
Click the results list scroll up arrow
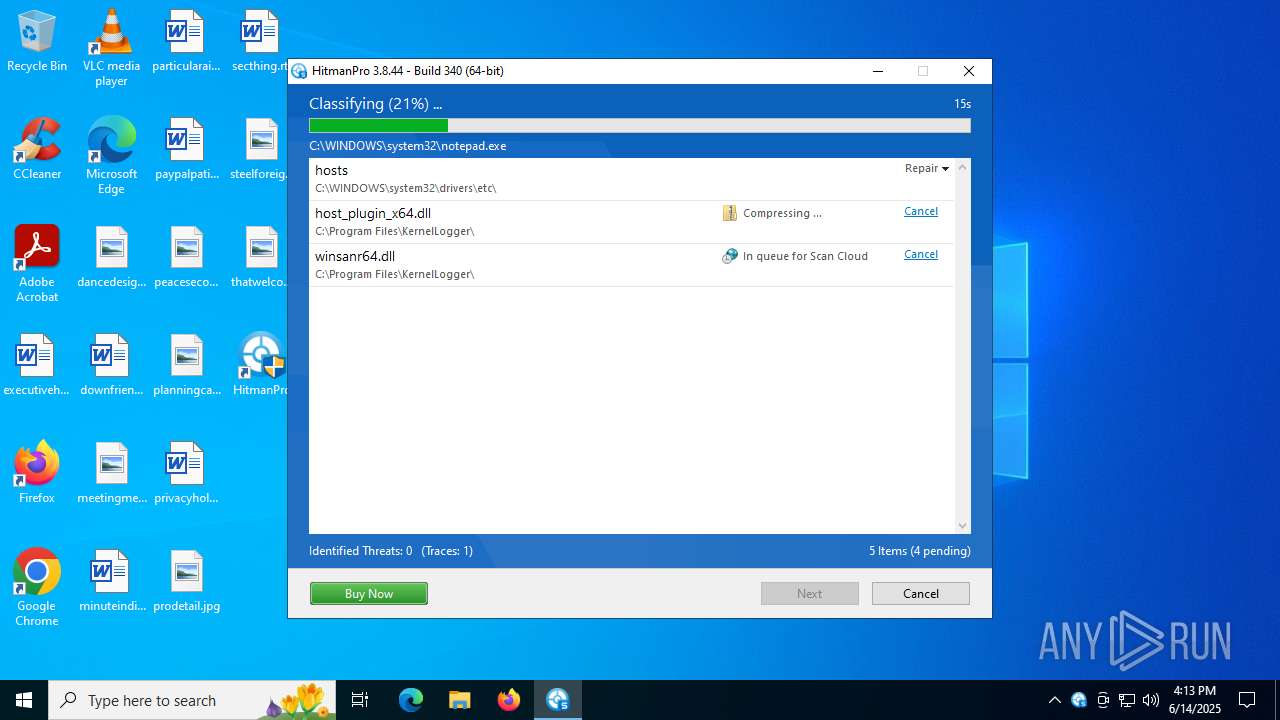[x=962, y=167]
